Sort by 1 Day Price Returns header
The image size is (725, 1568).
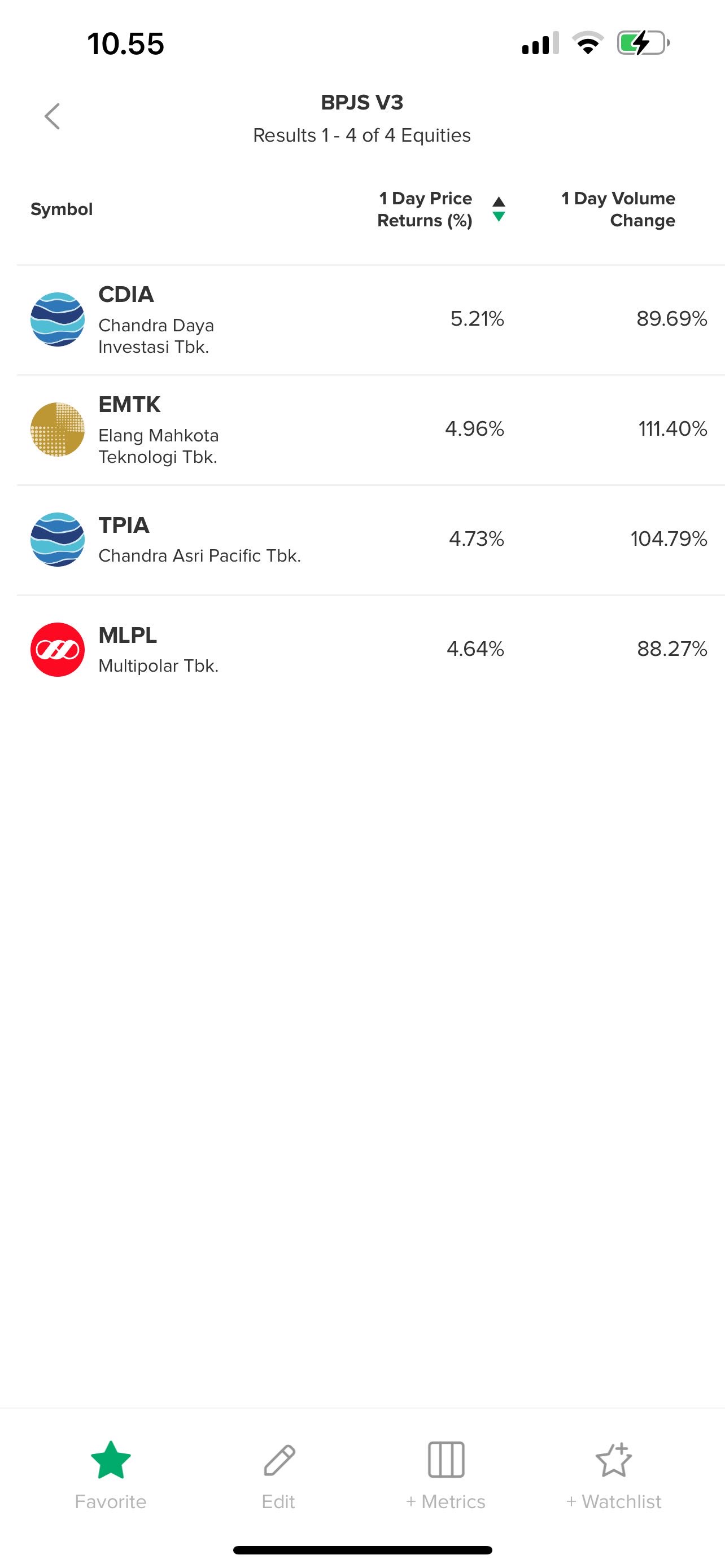pyautogui.click(x=425, y=209)
